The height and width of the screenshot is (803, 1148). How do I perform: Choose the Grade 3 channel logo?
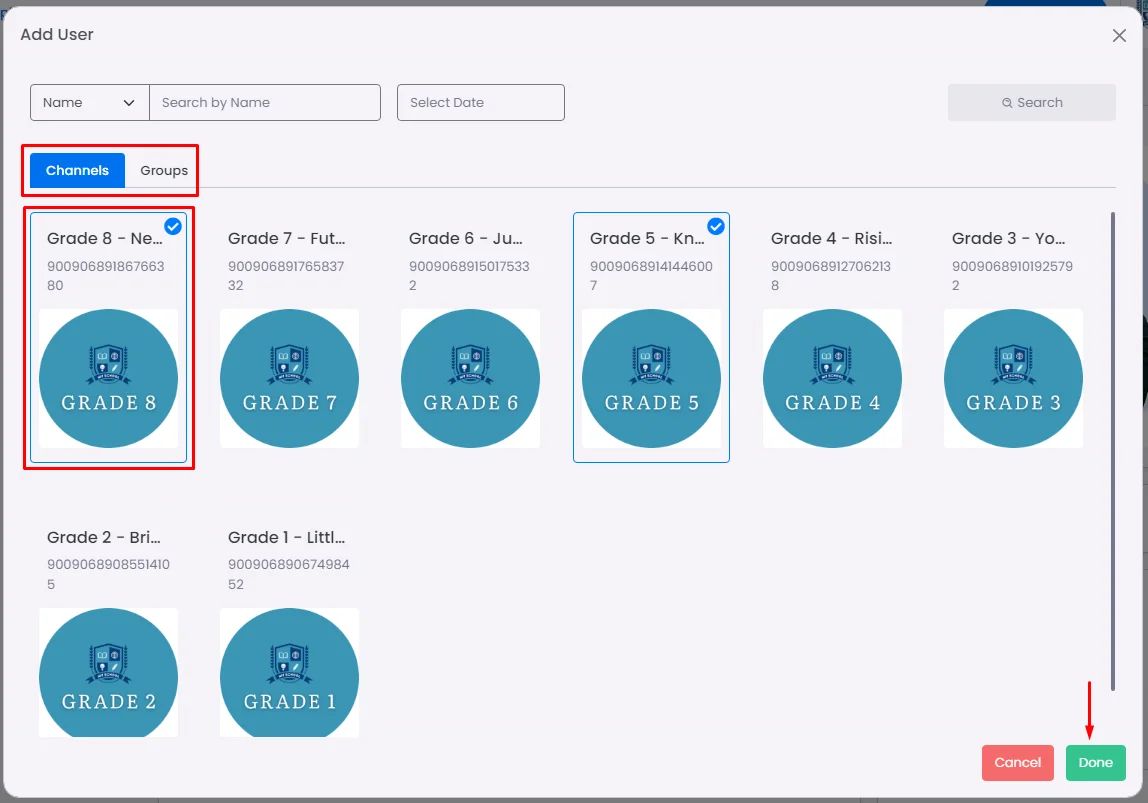coord(1013,379)
